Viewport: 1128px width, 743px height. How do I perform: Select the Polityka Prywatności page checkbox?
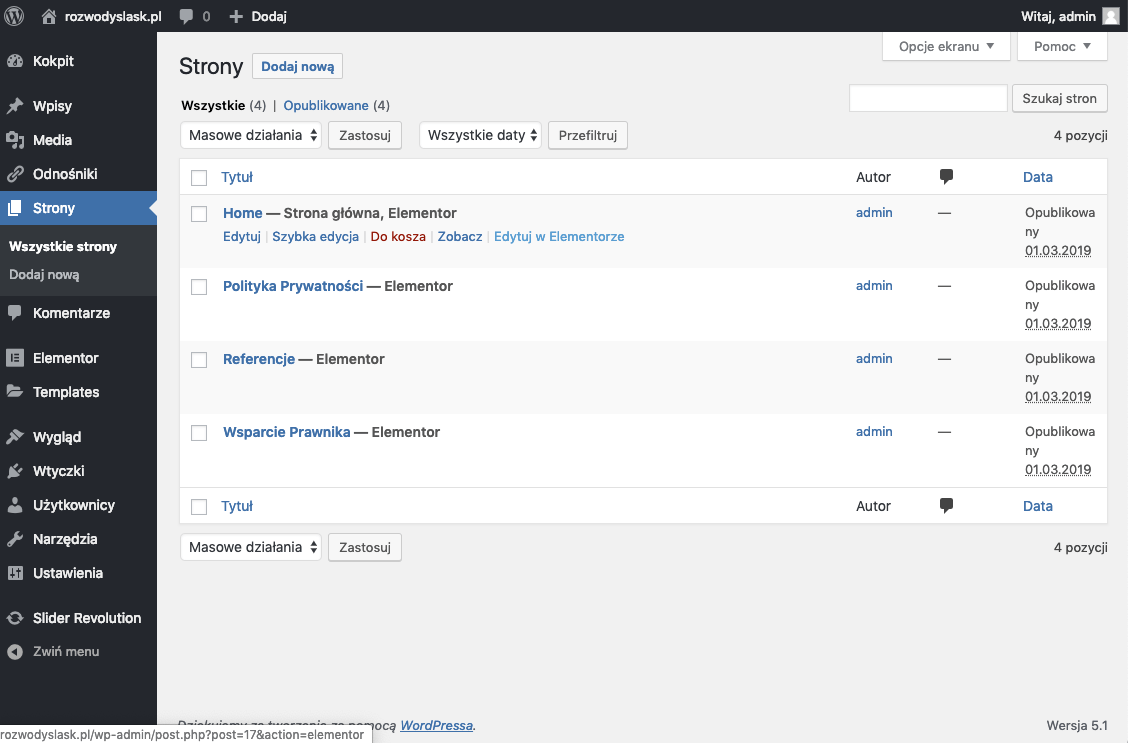coord(199,287)
